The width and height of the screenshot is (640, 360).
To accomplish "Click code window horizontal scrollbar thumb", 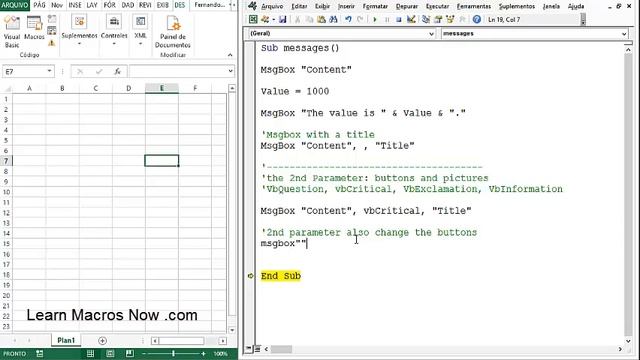I will pos(281,349).
